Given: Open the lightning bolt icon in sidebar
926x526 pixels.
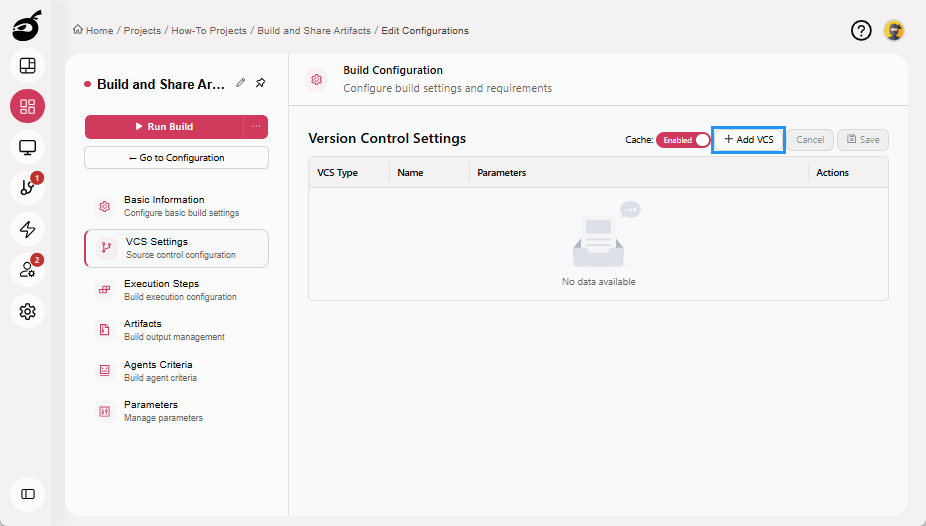Looking at the screenshot, I should [27, 229].
